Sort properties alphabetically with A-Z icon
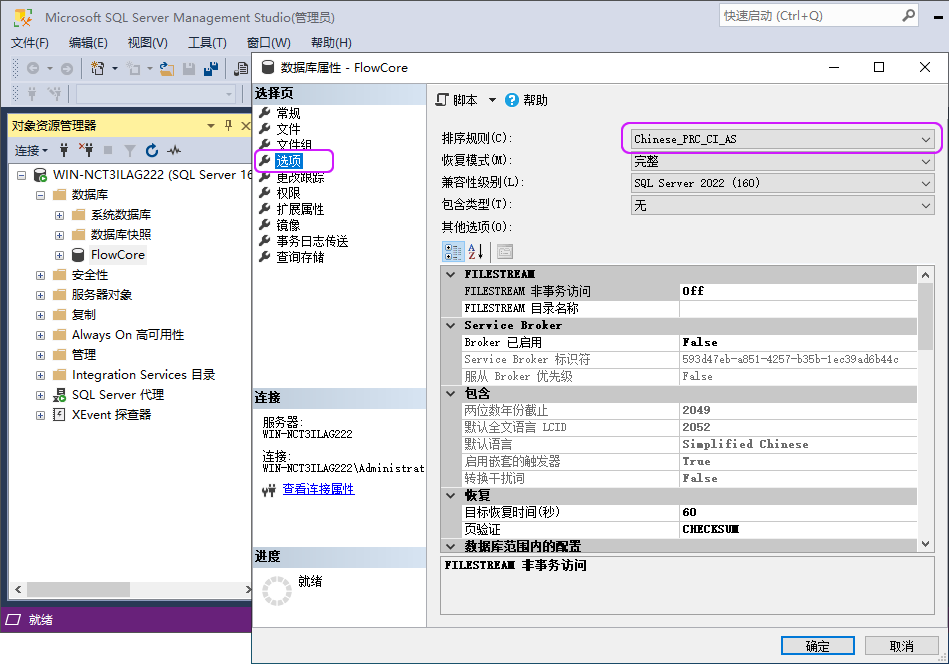The width and height of the screenshot is (949, 664). coord(476,251)
